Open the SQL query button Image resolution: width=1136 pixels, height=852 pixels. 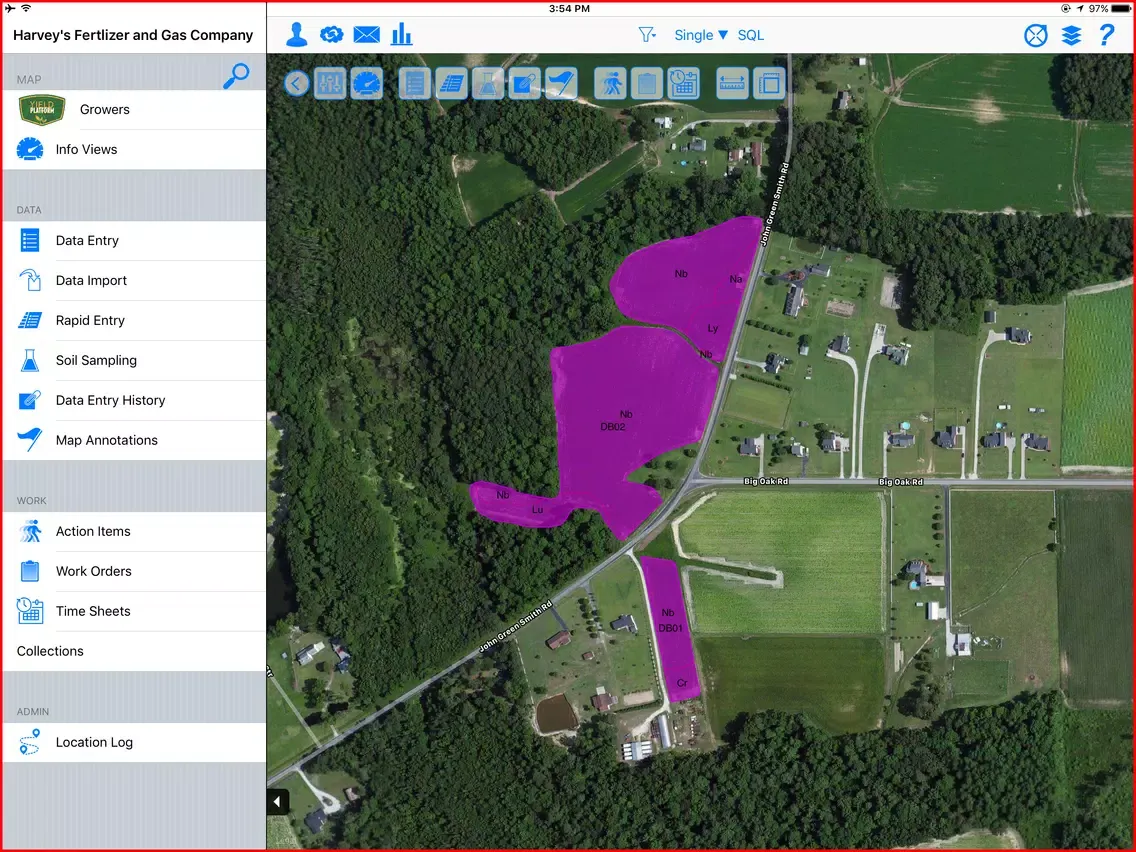[751, 35]
